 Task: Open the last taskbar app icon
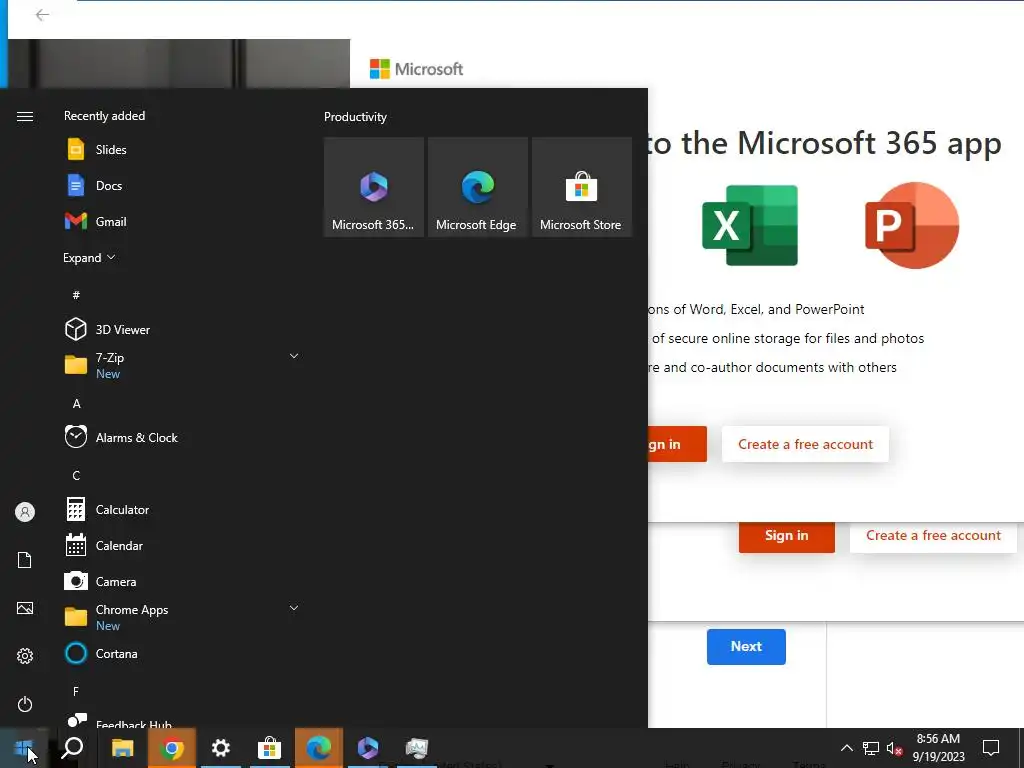(x=417, y=748)
